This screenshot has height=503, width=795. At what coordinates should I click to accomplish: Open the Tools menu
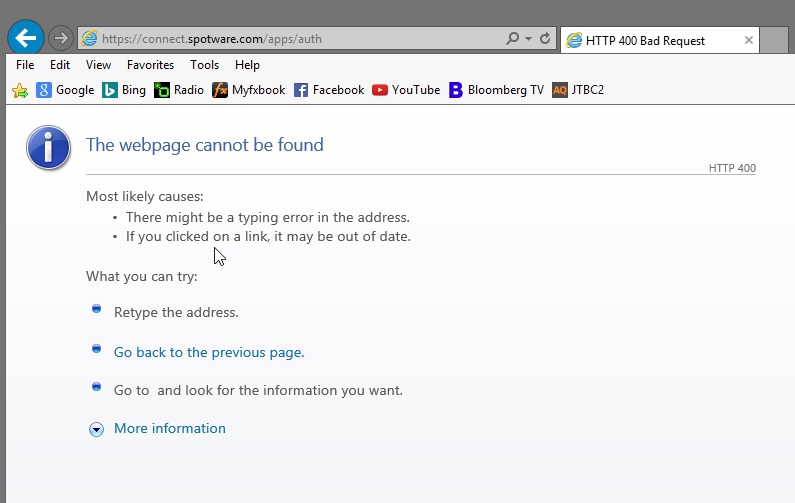204,65
